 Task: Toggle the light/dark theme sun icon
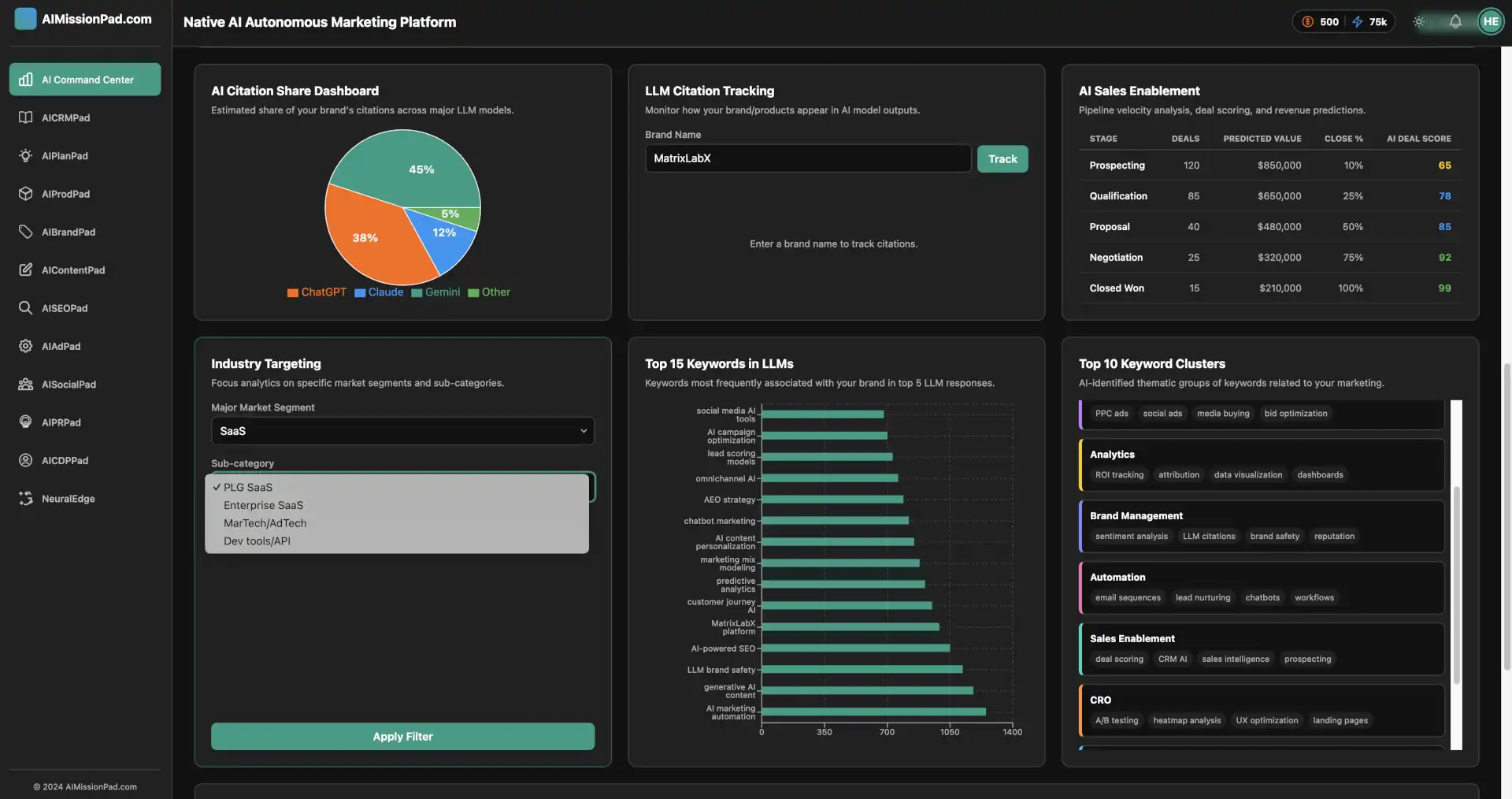click(1418, 22)
